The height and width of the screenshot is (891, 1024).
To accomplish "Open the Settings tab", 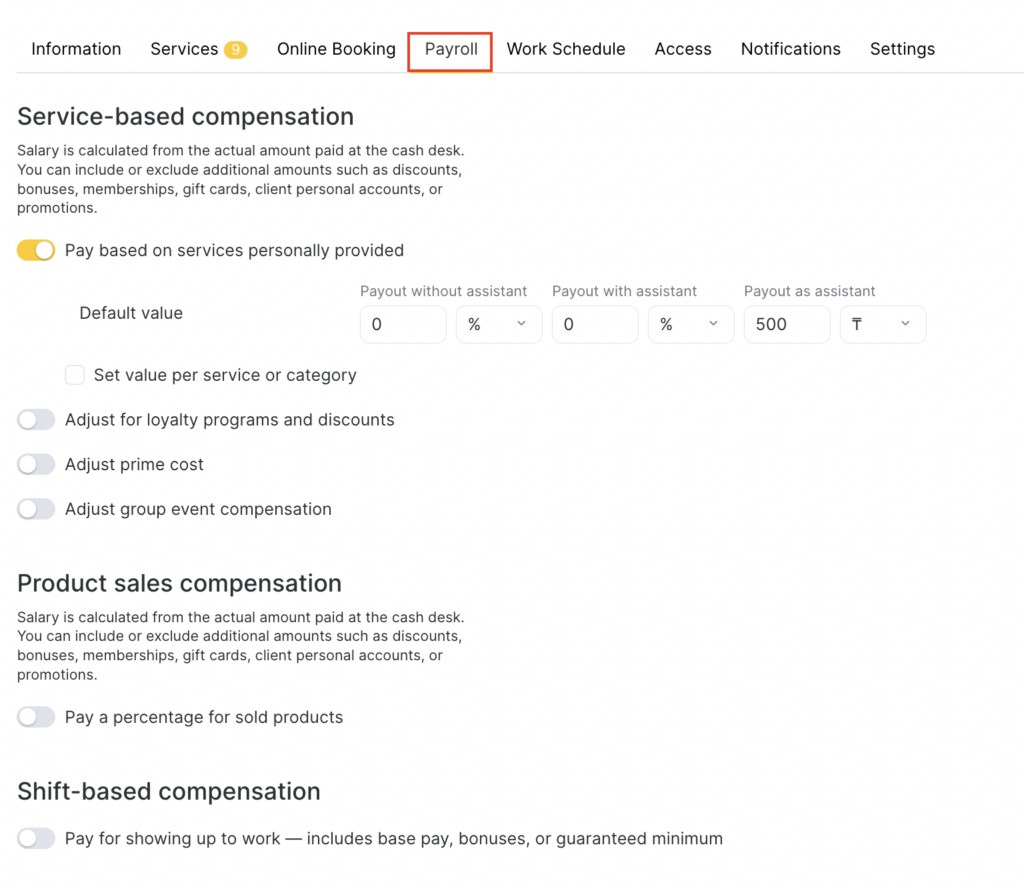I will tap(902, 49).
